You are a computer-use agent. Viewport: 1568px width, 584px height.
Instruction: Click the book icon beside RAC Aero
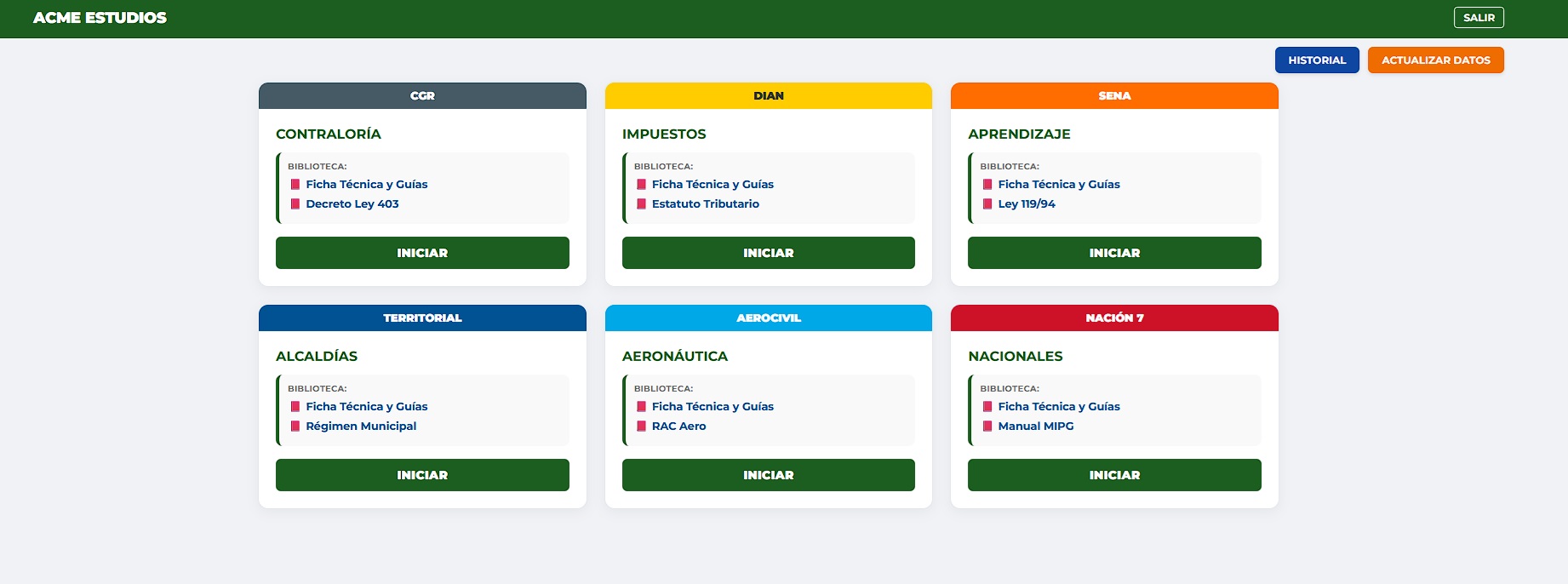tap(641, 427)
